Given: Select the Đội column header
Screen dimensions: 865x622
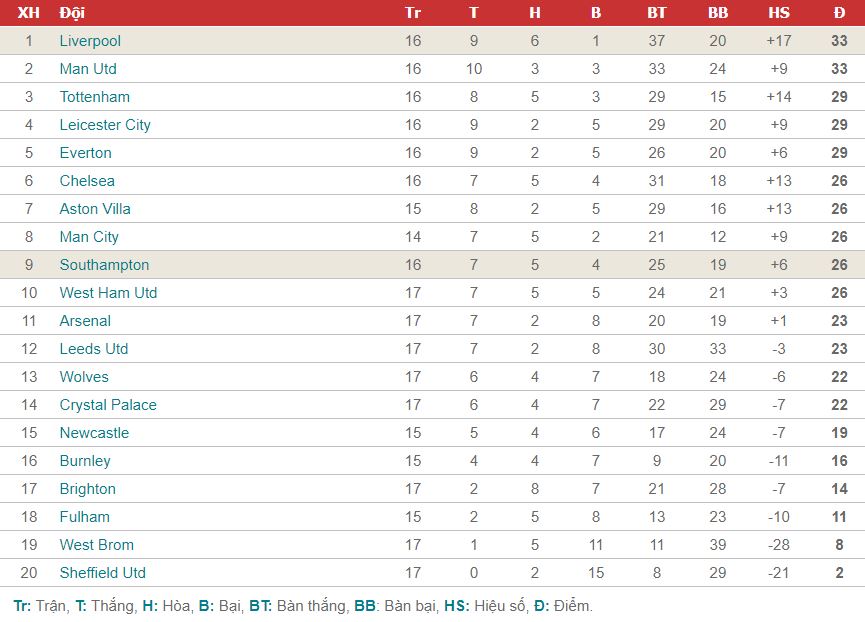Looking at the screenshot, I should pyautogui.click(x=72, y=13).
